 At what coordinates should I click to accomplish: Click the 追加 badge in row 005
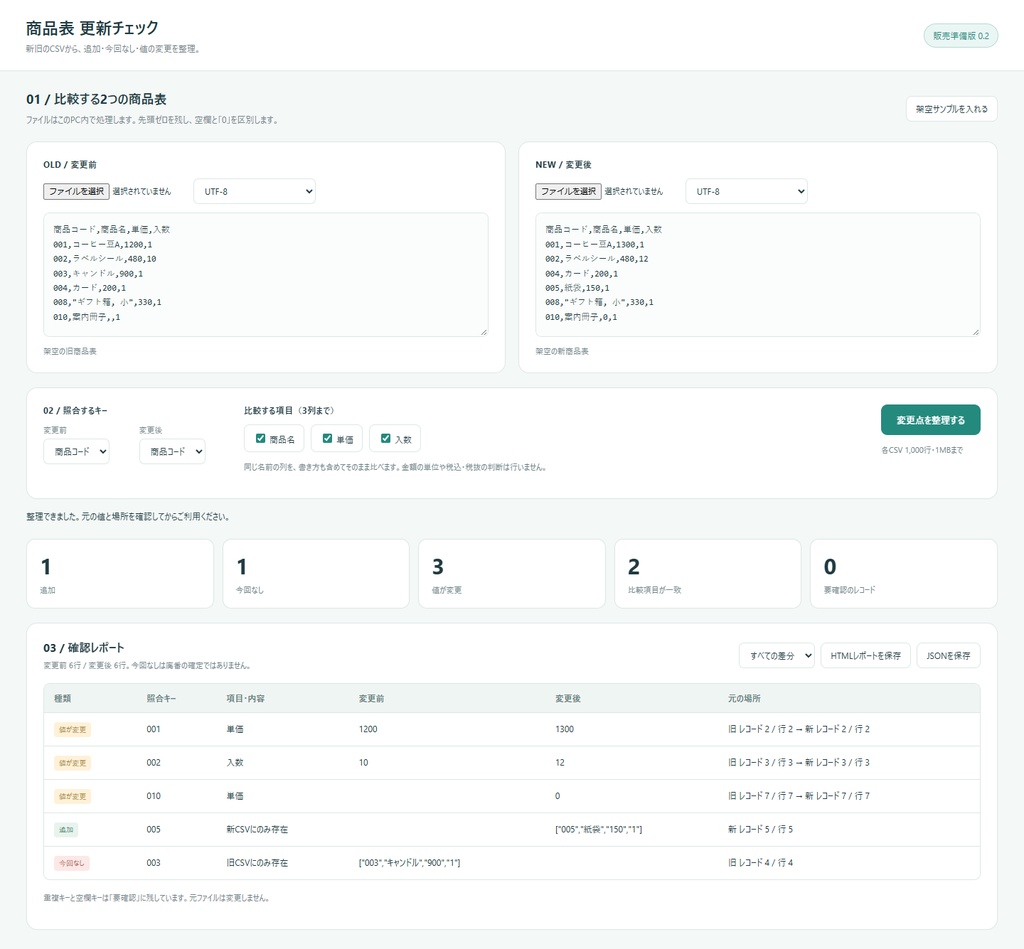66,829
